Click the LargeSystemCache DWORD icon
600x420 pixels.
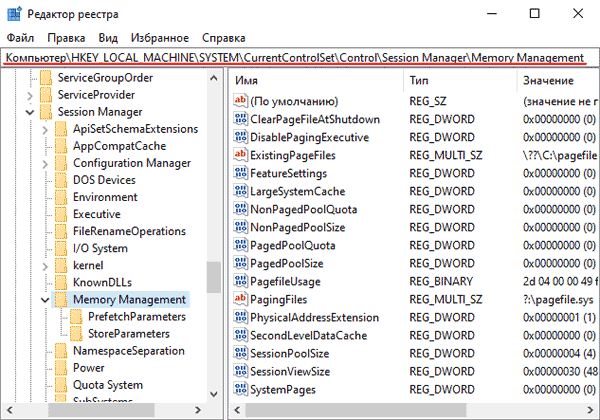click(x=240, y=190)
